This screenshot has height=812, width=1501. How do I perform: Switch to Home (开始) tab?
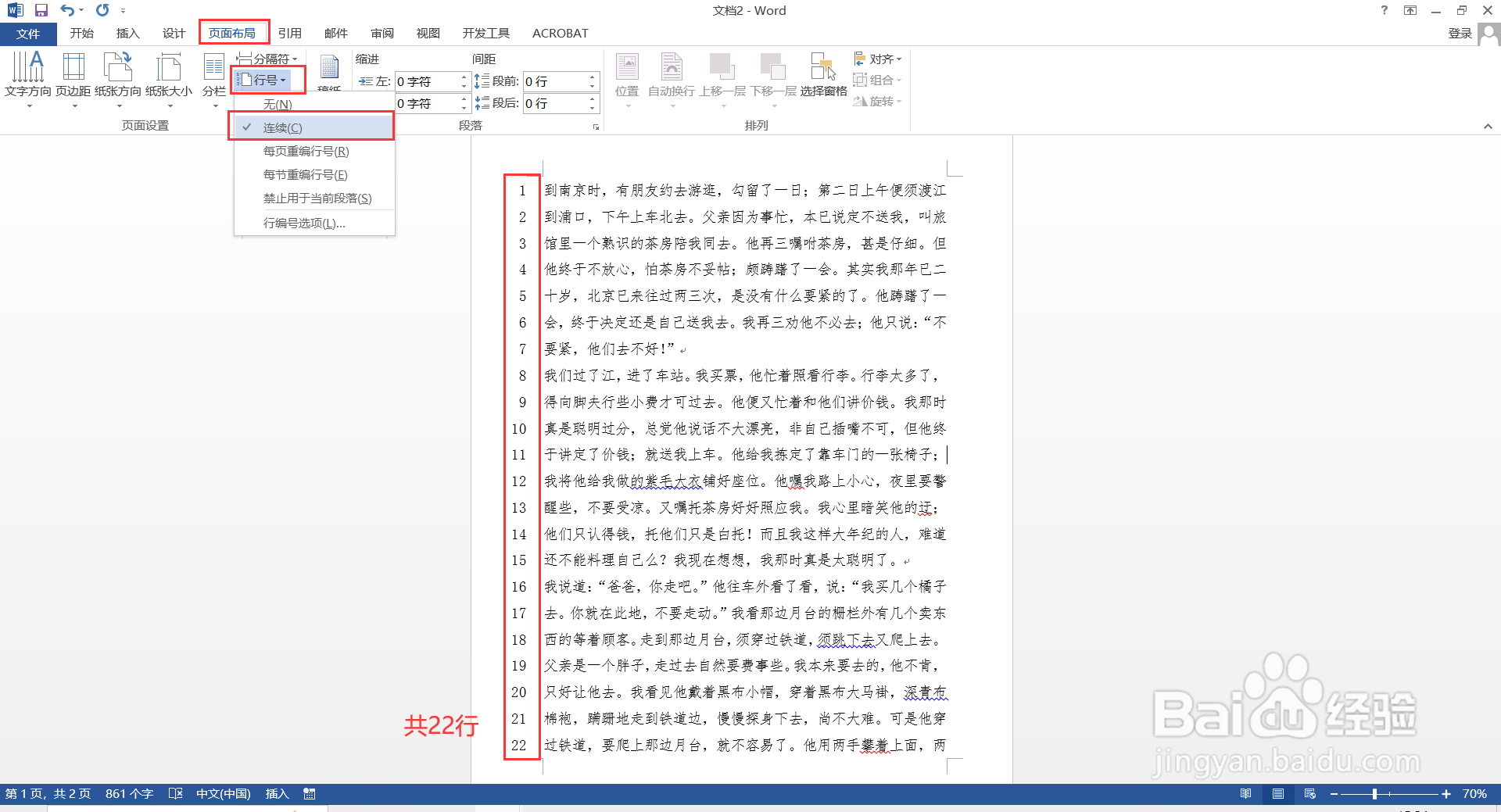pyautogui.click(x=81, y=34)
